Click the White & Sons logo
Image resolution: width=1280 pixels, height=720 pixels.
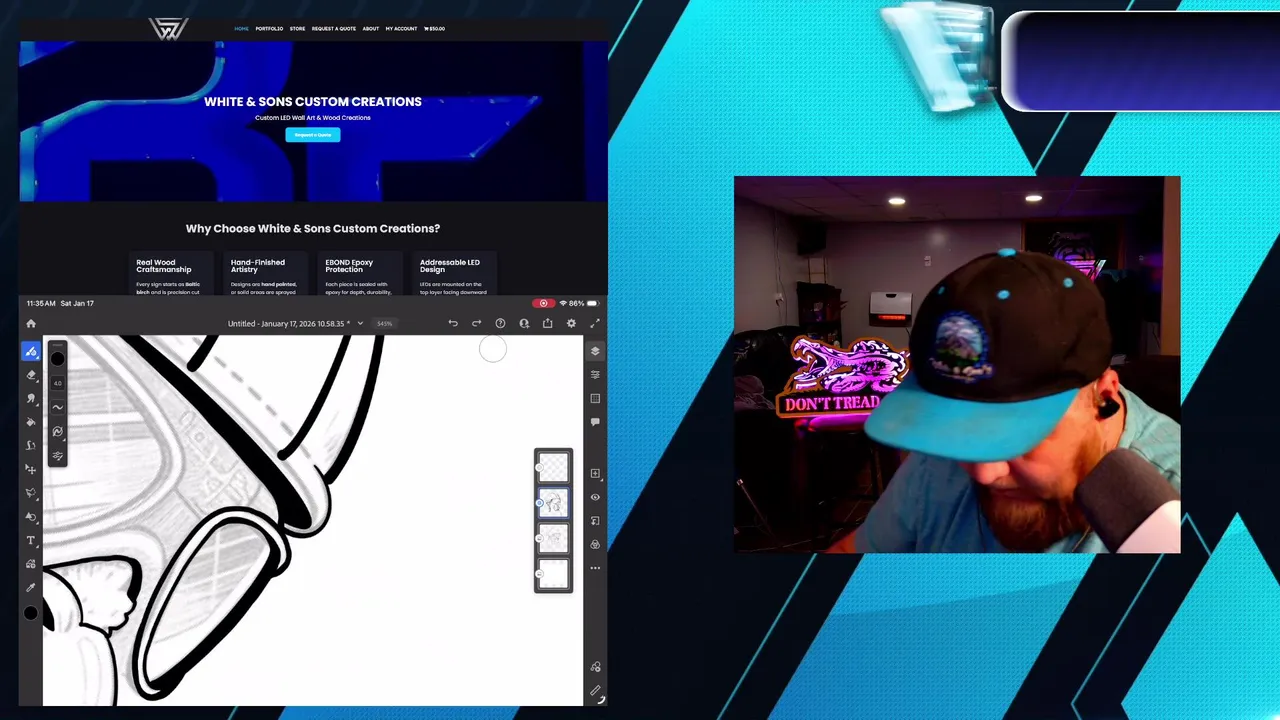coord(168,29)
